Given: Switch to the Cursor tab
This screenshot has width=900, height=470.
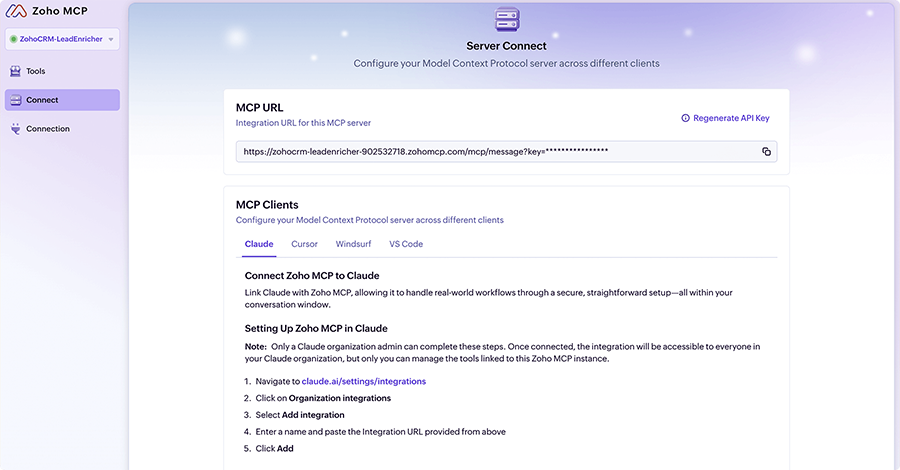Looking at the screenshot, I should pos(304,244).
